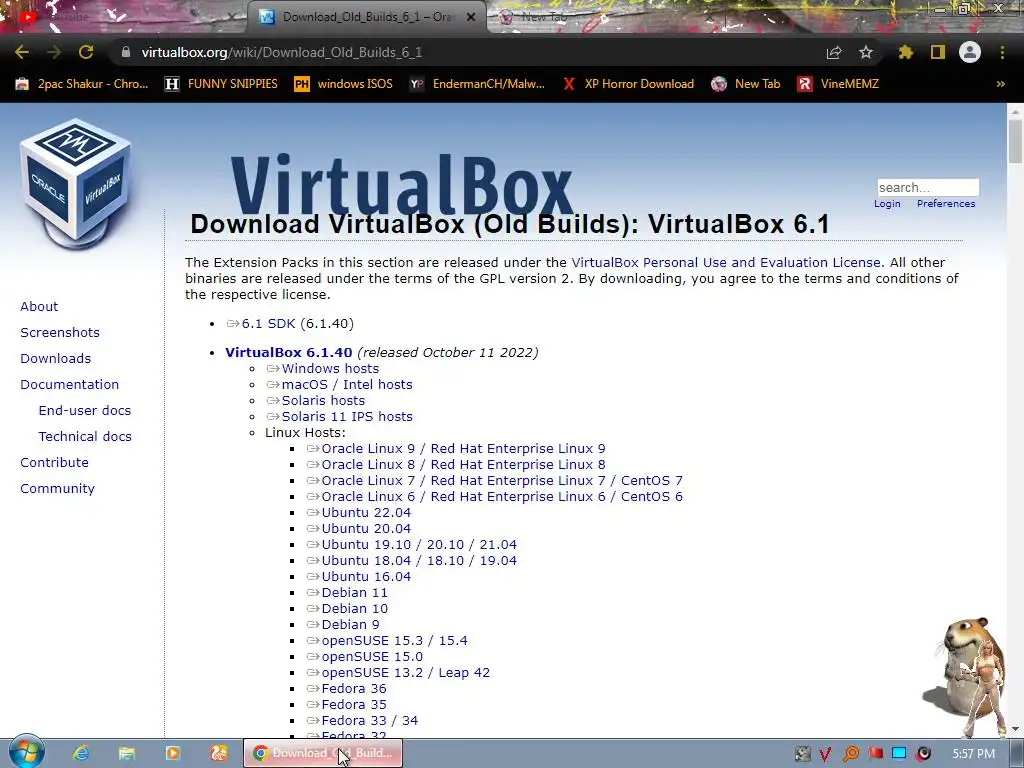The image size is (1024, 768).
Task: Click the page vertical scrollbar thumb
Action: click(x=1015, y=142)
